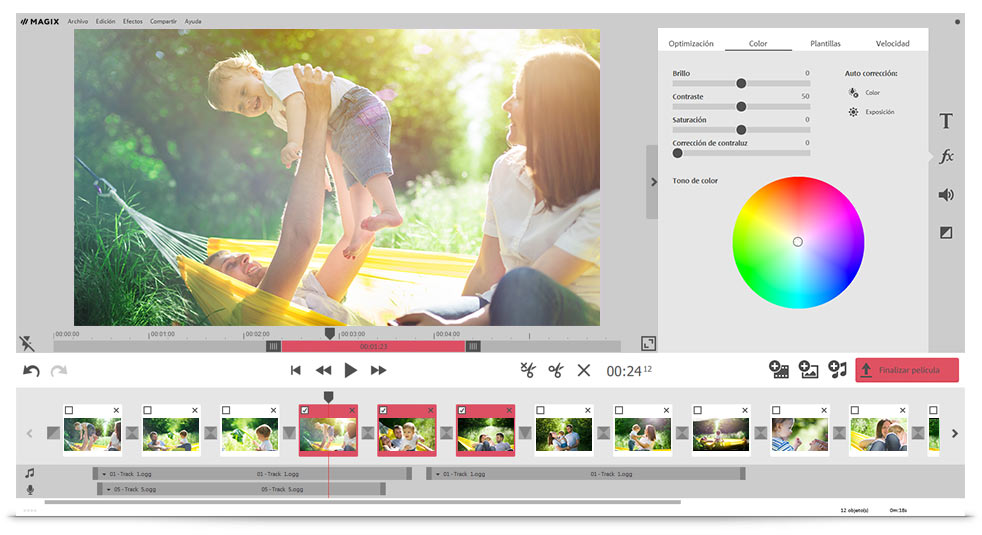Redo the last undone action
The image size is (982, 535).
click(x=59, y=371)
